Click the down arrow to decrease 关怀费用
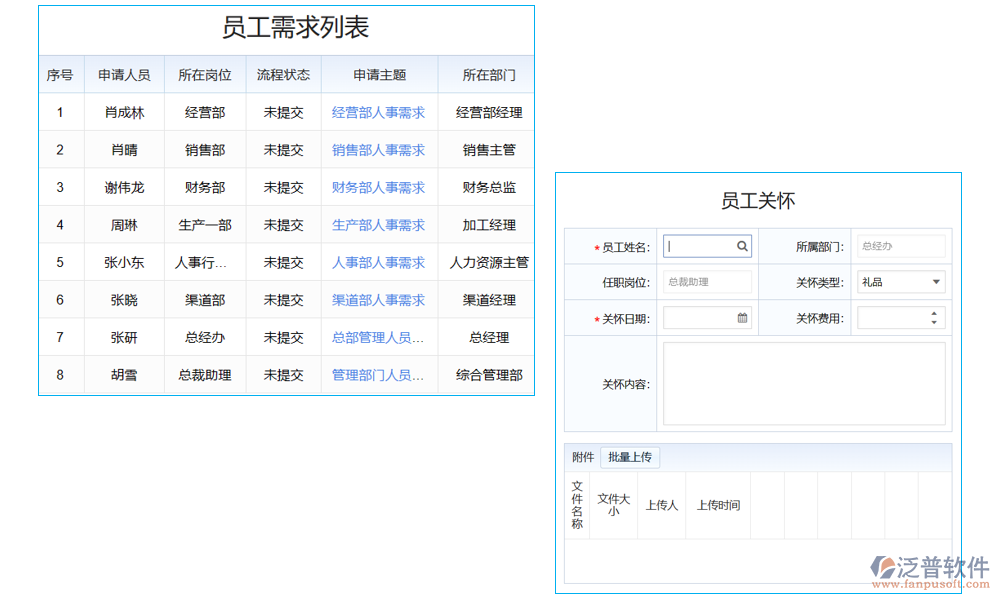The height and width of the screenshot is (600, 1000). pyautogui.click(x=933, y=321)
